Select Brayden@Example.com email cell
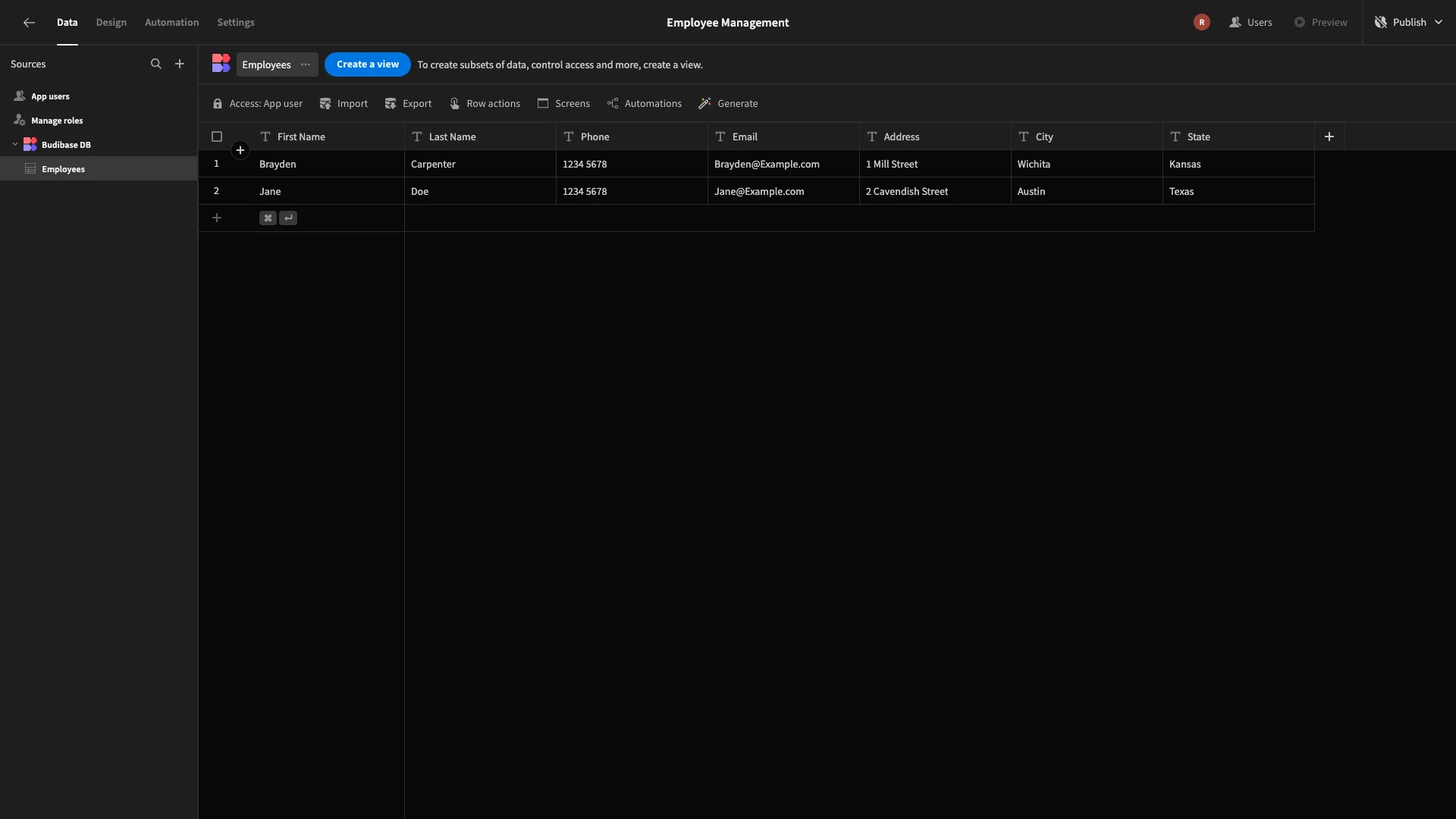This screenshot has width=1456, height=819. click(783, 165)
